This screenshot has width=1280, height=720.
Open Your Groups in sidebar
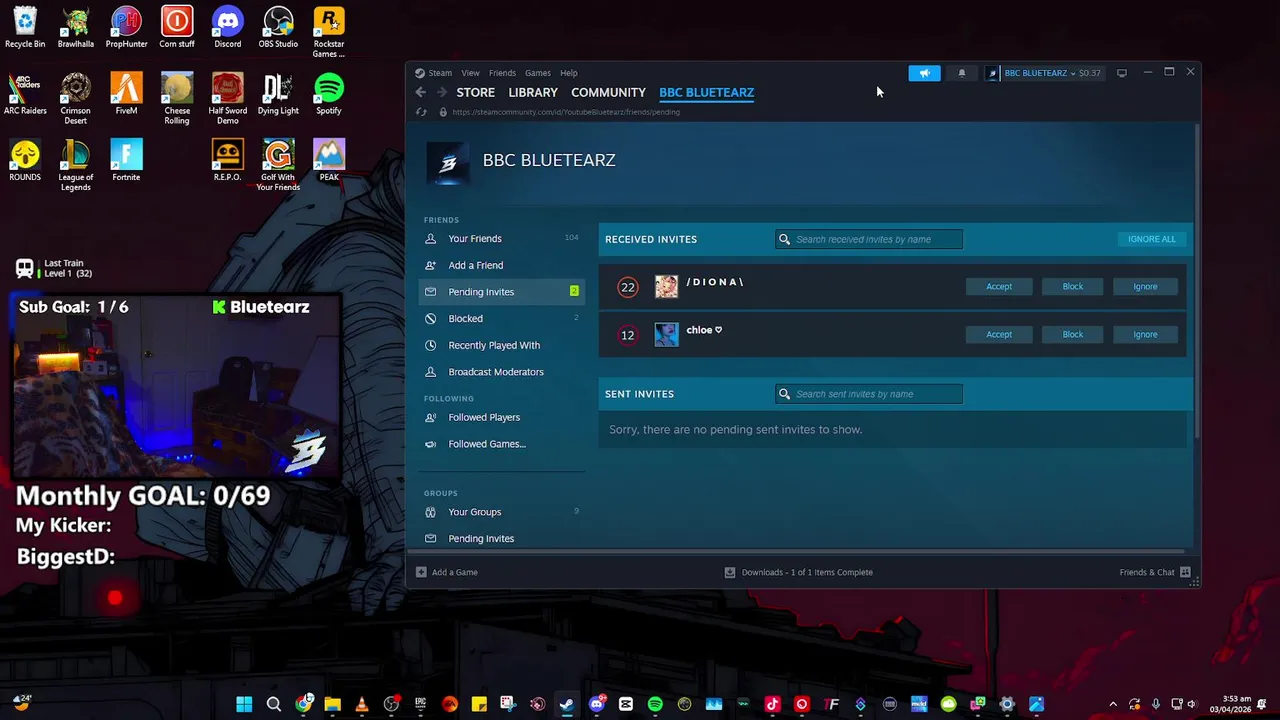coord(501,512)
